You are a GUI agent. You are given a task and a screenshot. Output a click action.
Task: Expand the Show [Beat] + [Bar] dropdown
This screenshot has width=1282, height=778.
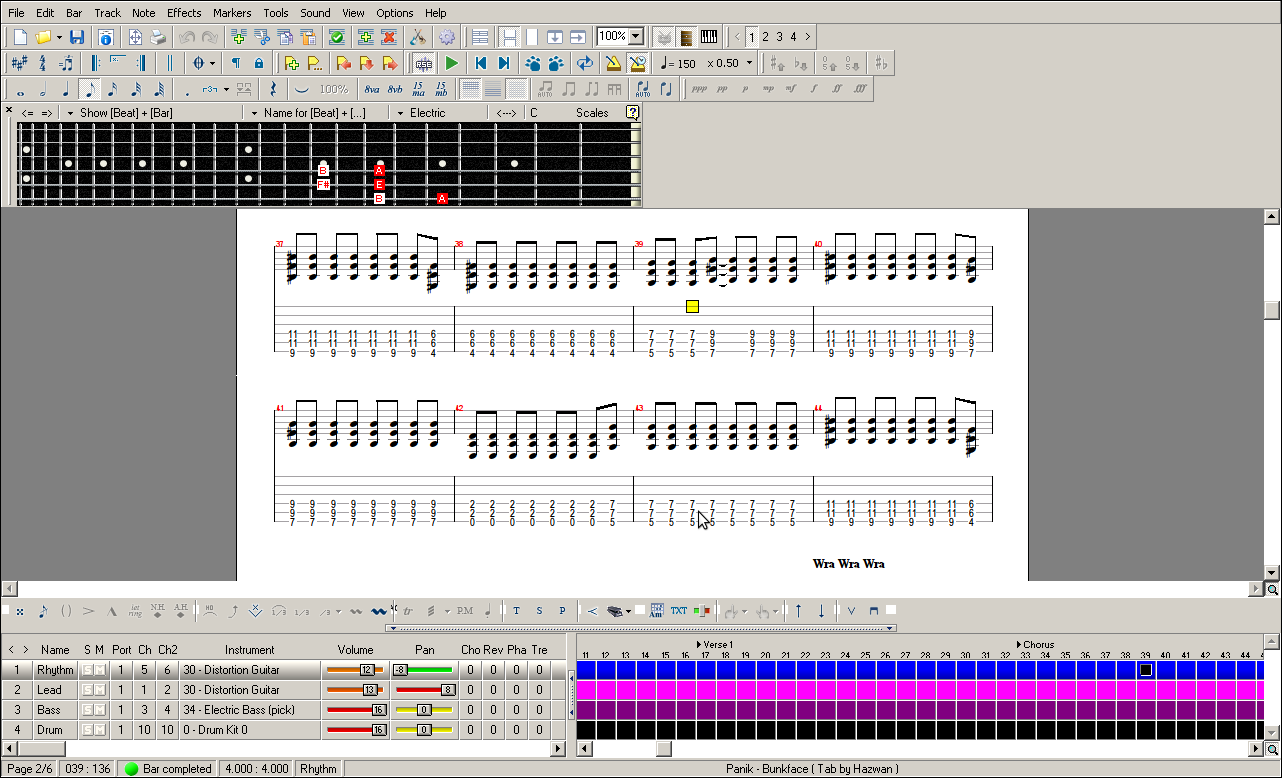[70, 113]
